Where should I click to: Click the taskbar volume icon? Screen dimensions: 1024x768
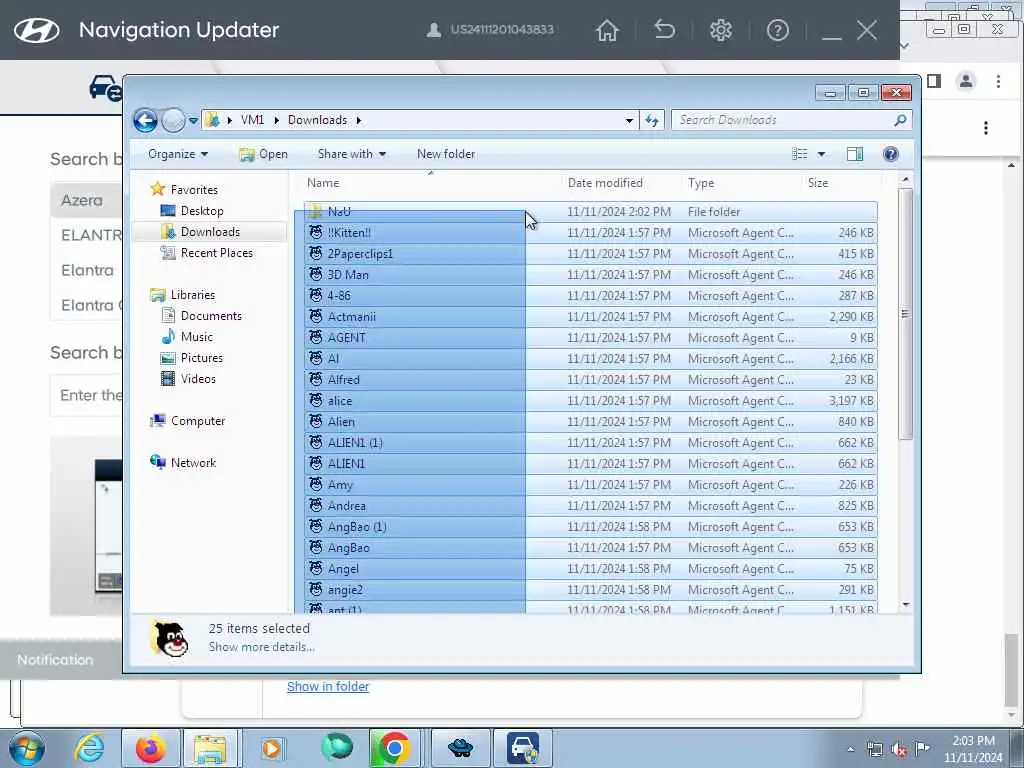(x=899, y=750)
